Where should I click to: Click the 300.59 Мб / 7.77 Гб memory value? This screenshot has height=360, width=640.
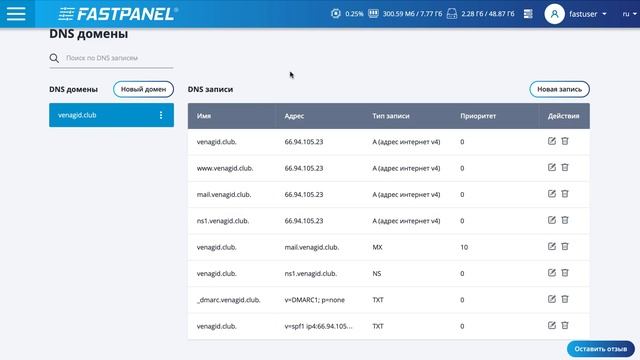point(412,14)
